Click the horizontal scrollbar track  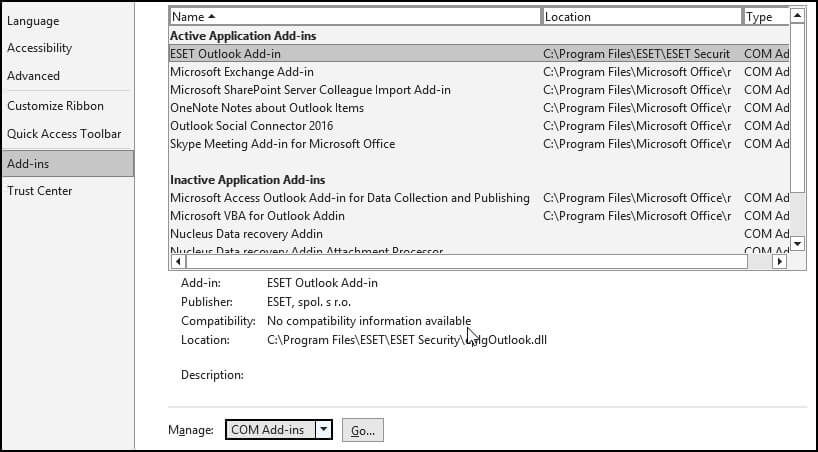point(760,261)
